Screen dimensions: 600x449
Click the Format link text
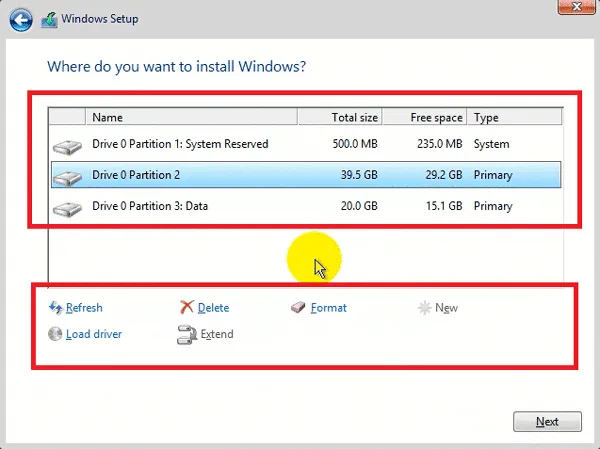click(x=329, y=308)
